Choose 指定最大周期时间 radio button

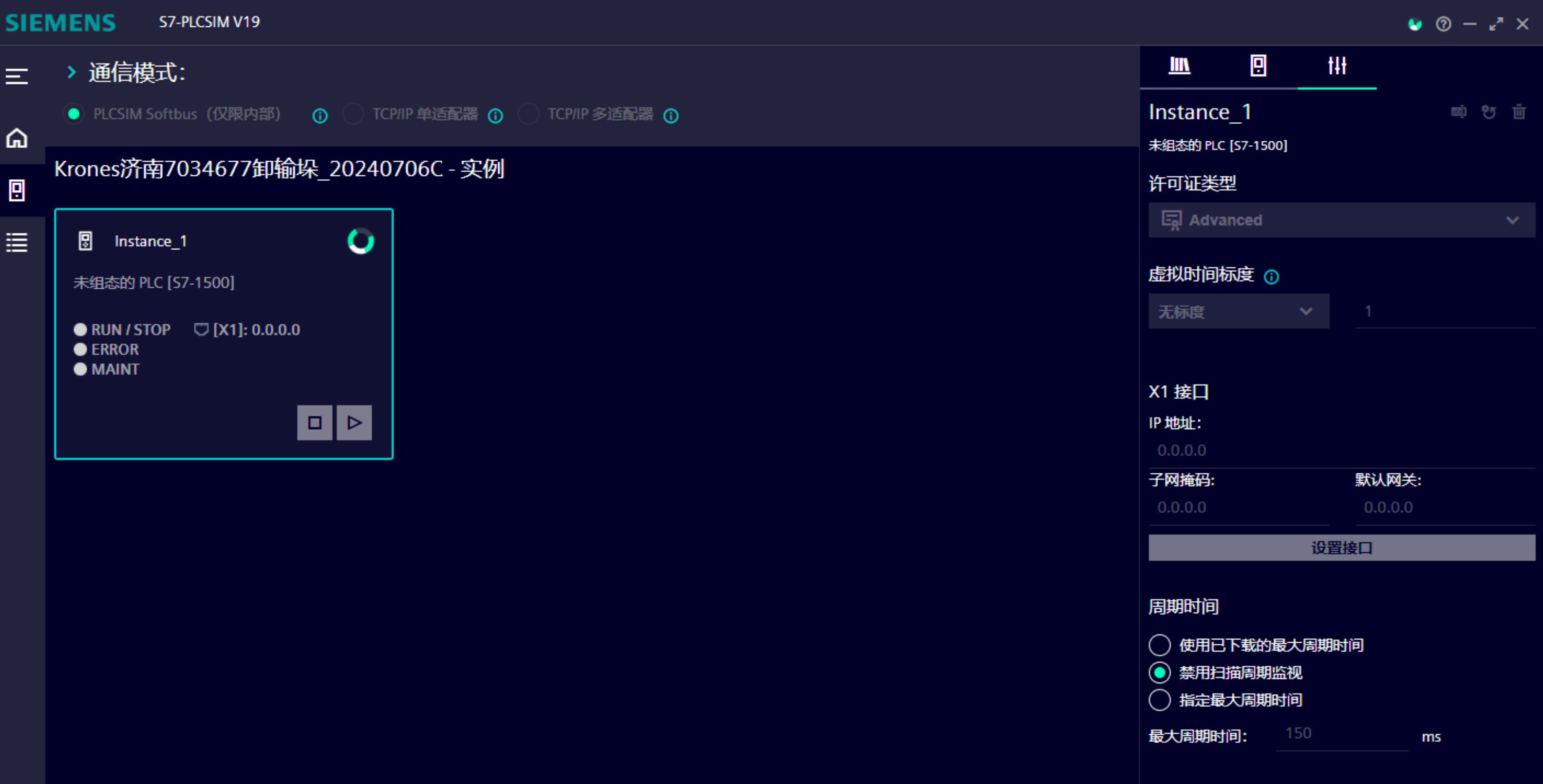pos(1160,700)
